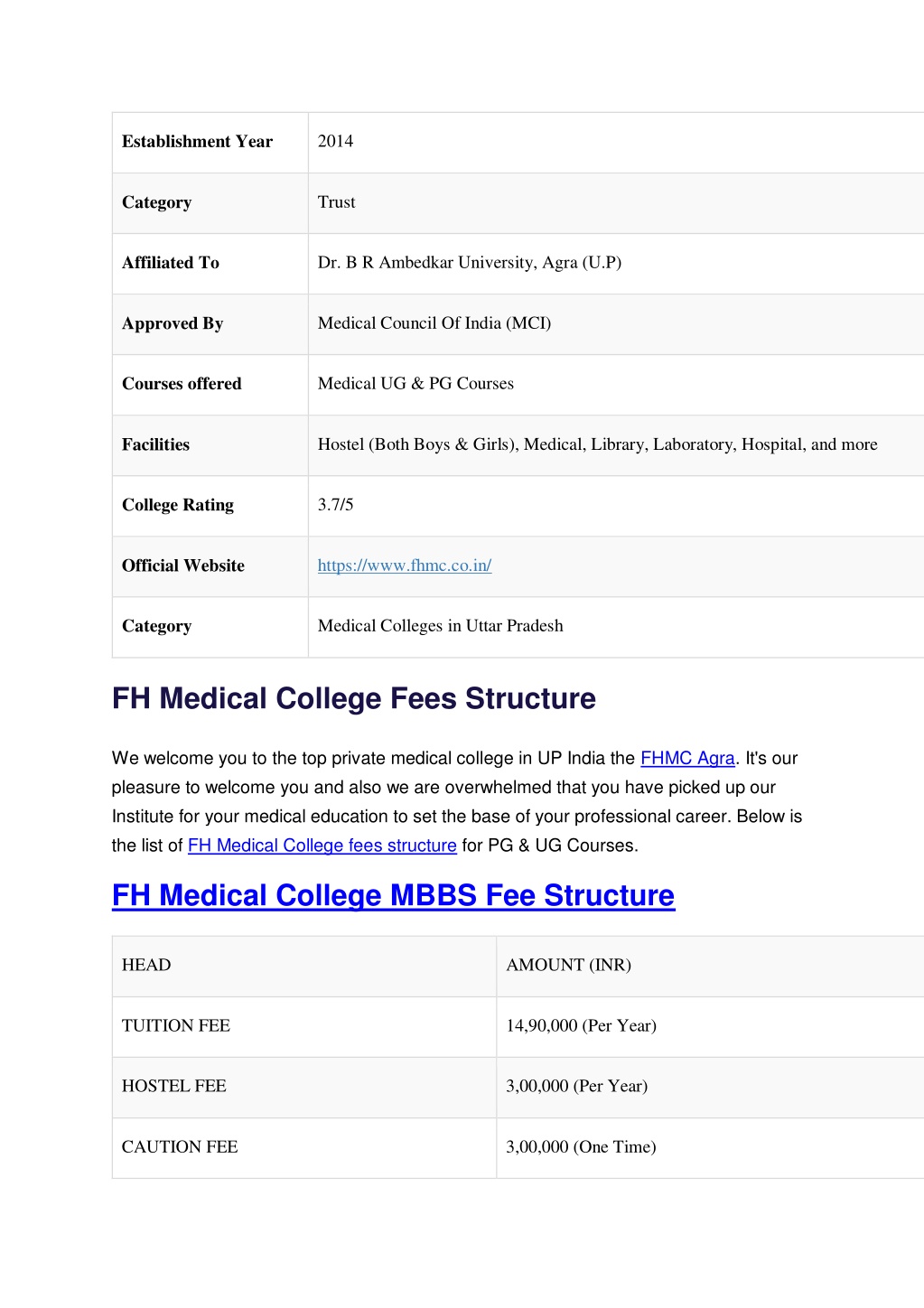Click the Trust category value

tap(337, 202)
